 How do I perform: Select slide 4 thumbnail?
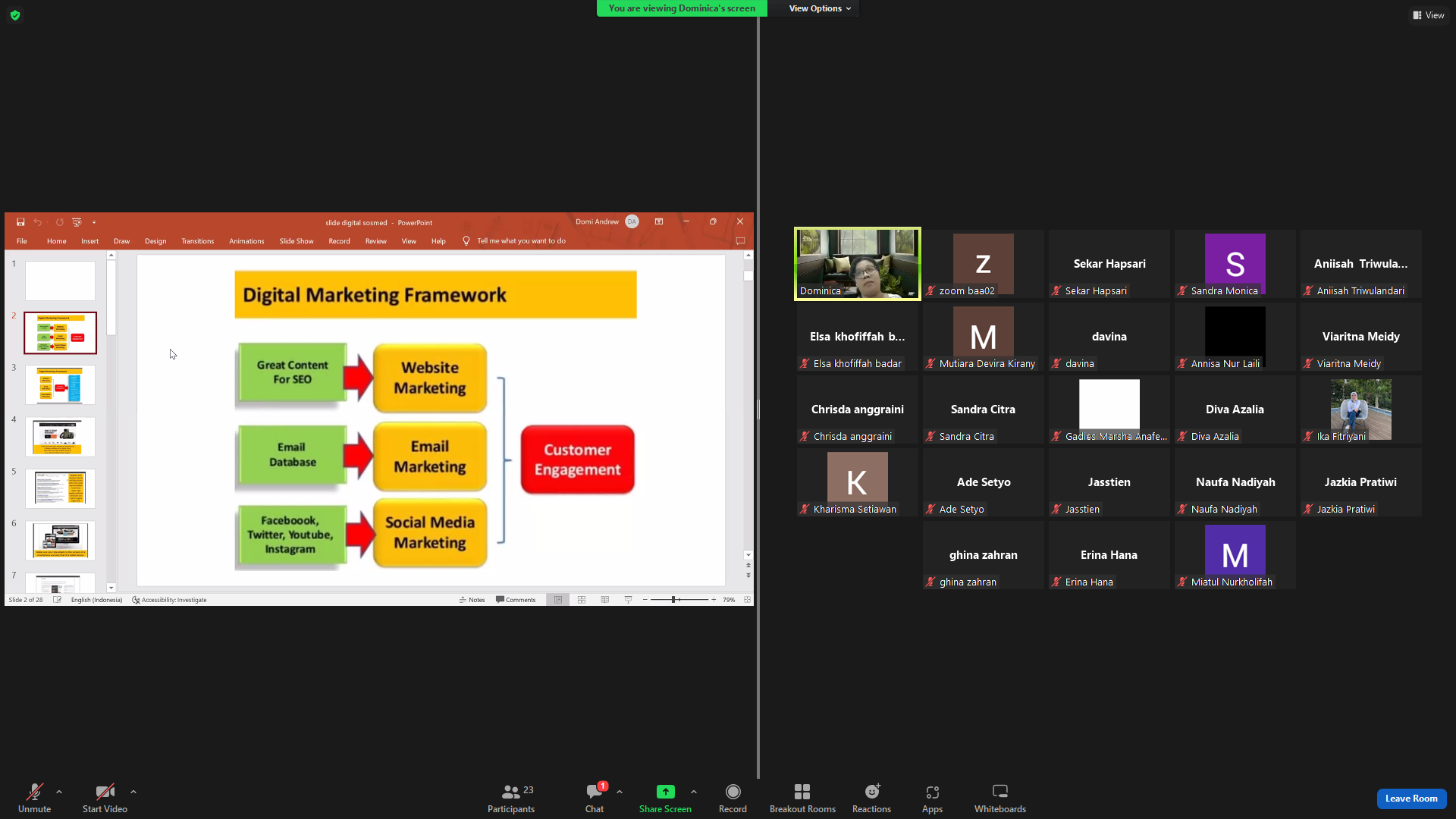60,437
